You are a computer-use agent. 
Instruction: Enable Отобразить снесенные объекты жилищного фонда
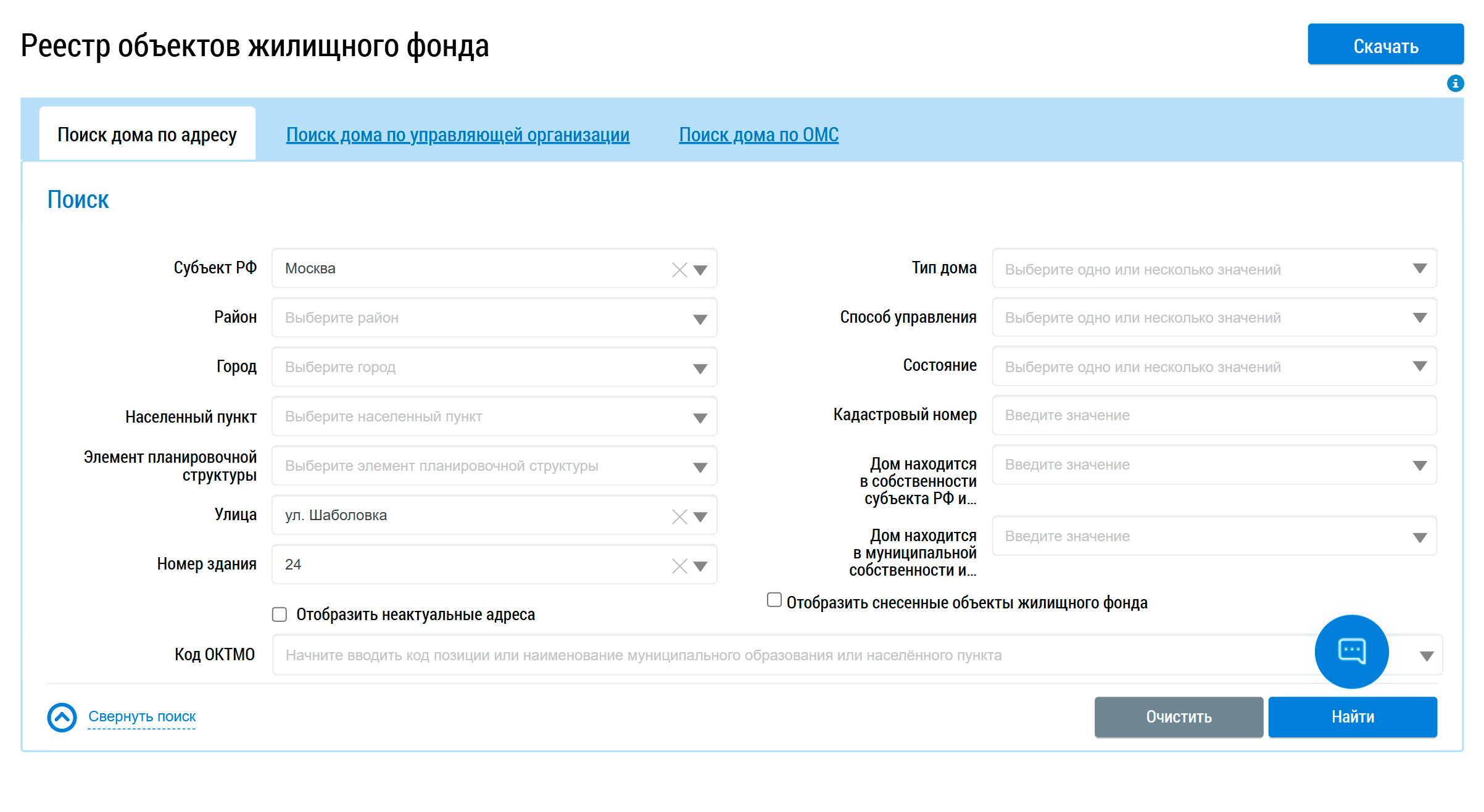pyautogui.click(x=774, y=600)
